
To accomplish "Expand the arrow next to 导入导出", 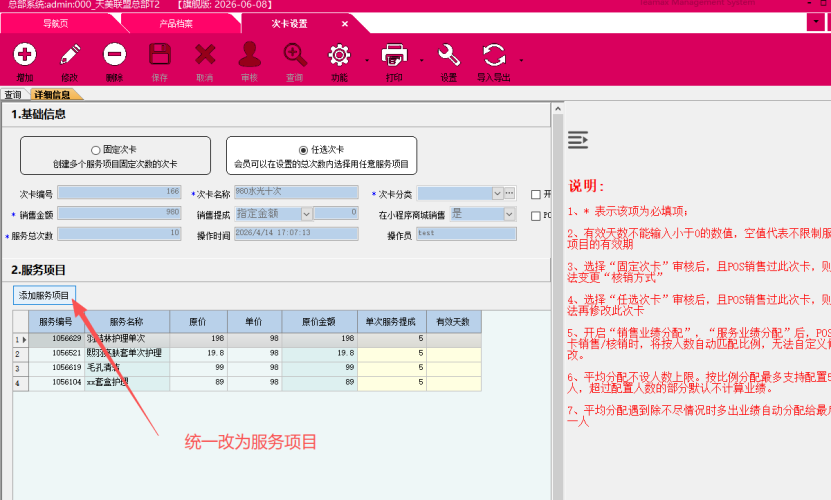I will 521,61.
